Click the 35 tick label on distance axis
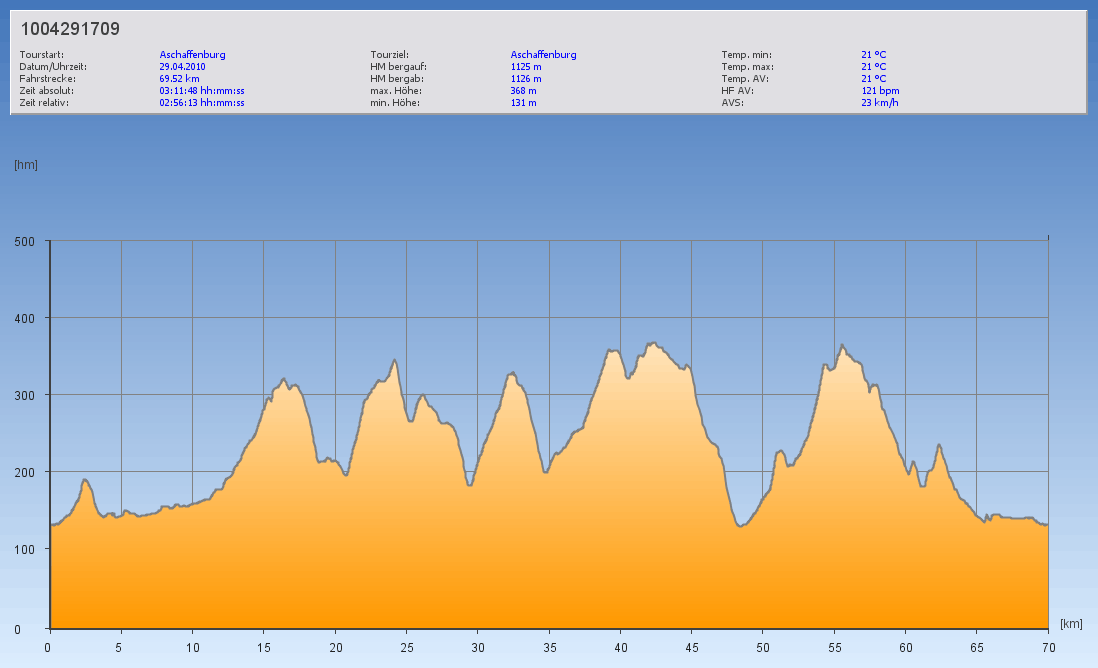The width and height of the screenshot is (1098, 668). point(548,647)
